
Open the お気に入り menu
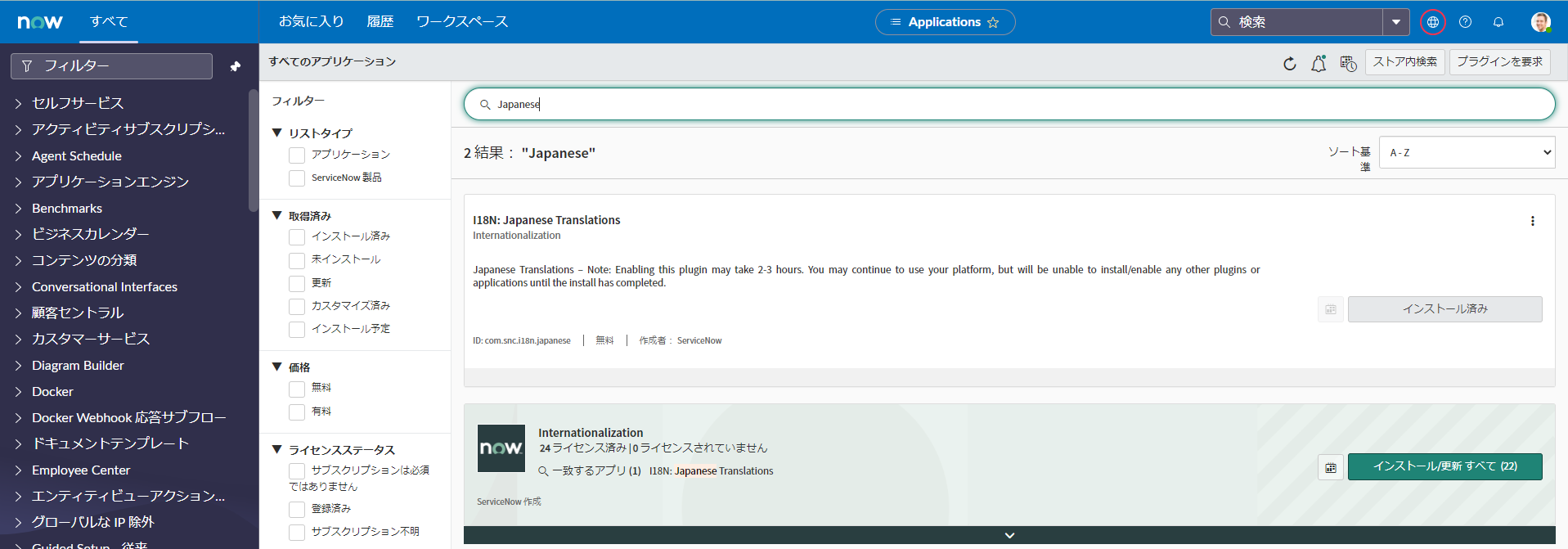point(311,22)
